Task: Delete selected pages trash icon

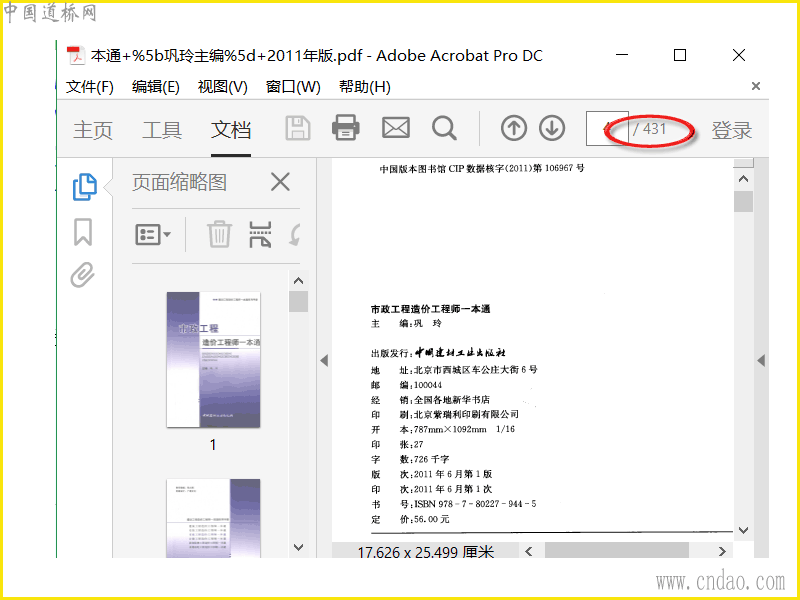Action: pyautogui.click(x=219, y=234)
